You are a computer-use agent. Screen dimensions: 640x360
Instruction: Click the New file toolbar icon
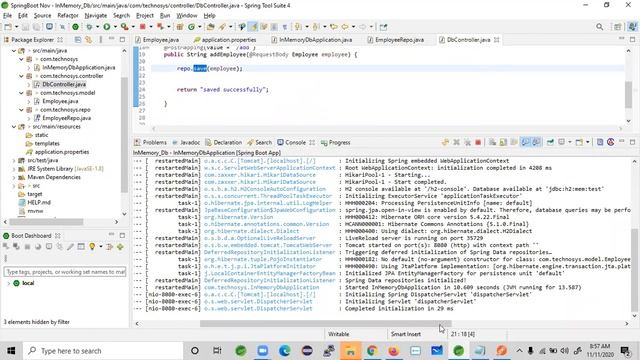[x=8, y=27]
